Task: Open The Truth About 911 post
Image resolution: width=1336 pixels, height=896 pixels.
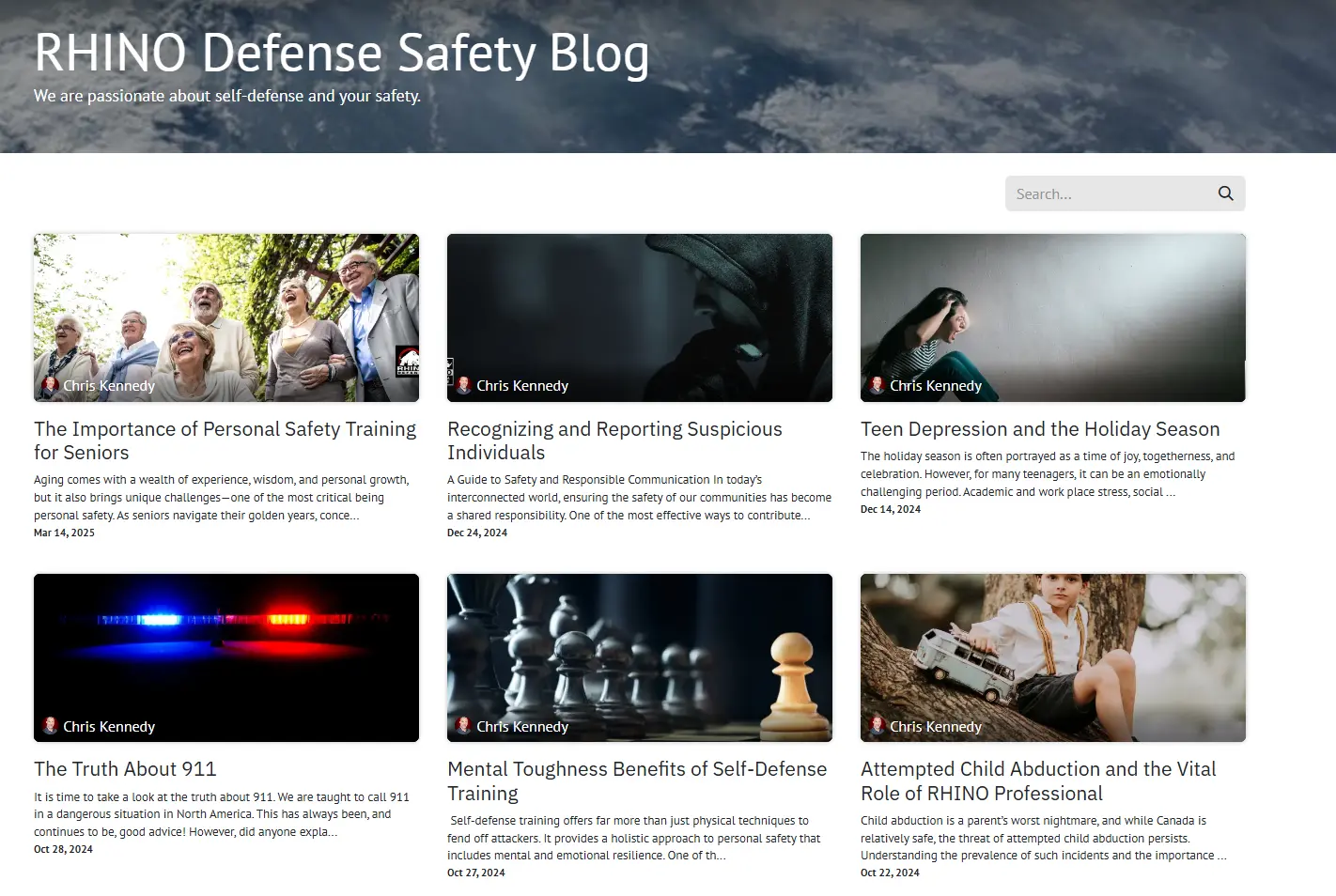Action: pyautogui.click(x=125, y=769)
